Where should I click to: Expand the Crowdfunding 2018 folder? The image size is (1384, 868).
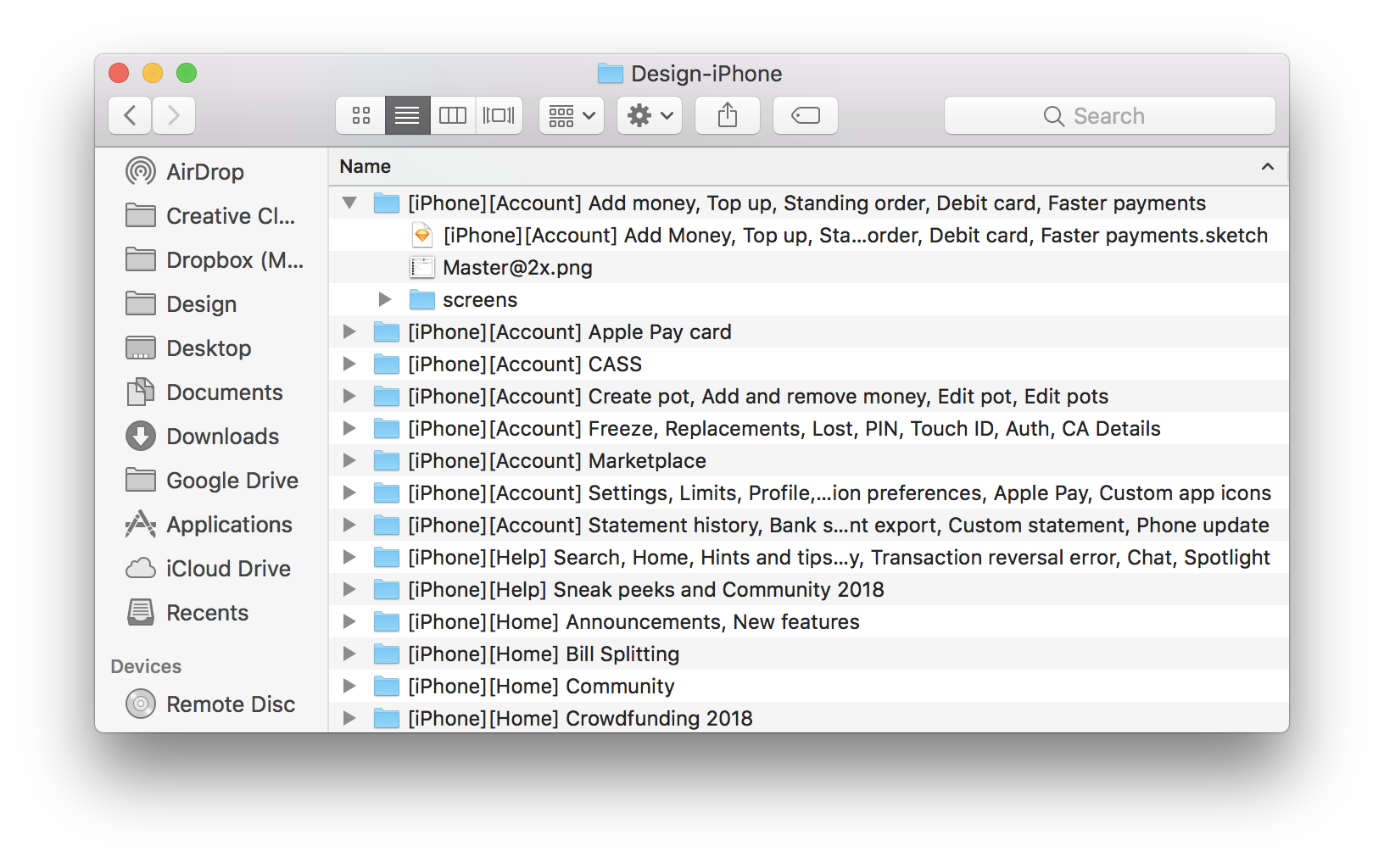click(349, 718)
